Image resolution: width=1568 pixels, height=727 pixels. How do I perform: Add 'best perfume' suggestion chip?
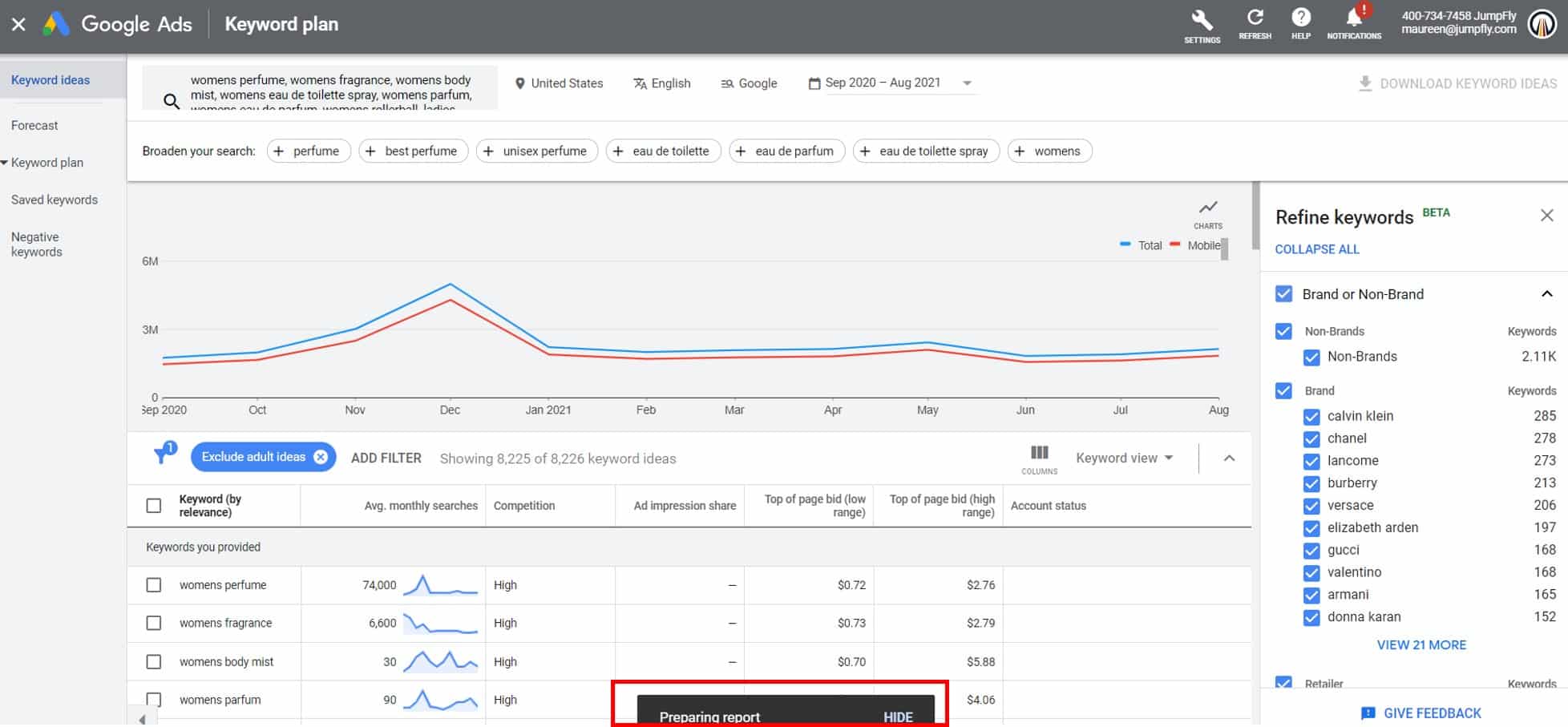(x=414, y=151)
